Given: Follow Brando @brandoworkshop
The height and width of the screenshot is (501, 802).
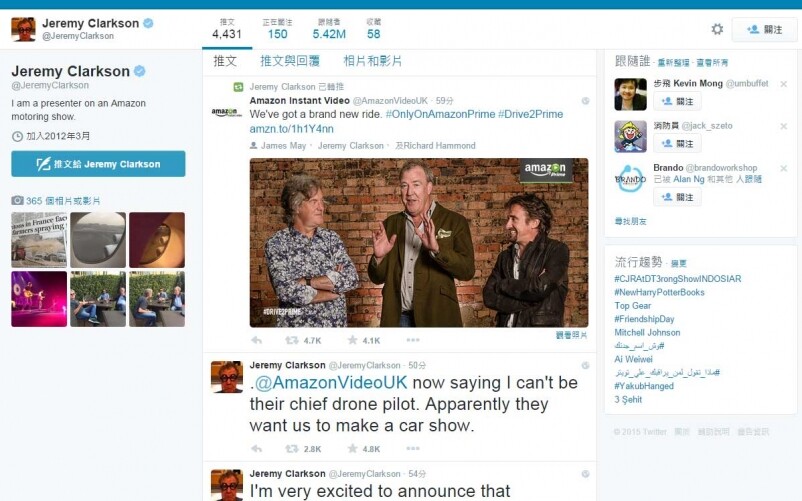Looking at the screenshot, I should tap(677, 197).
